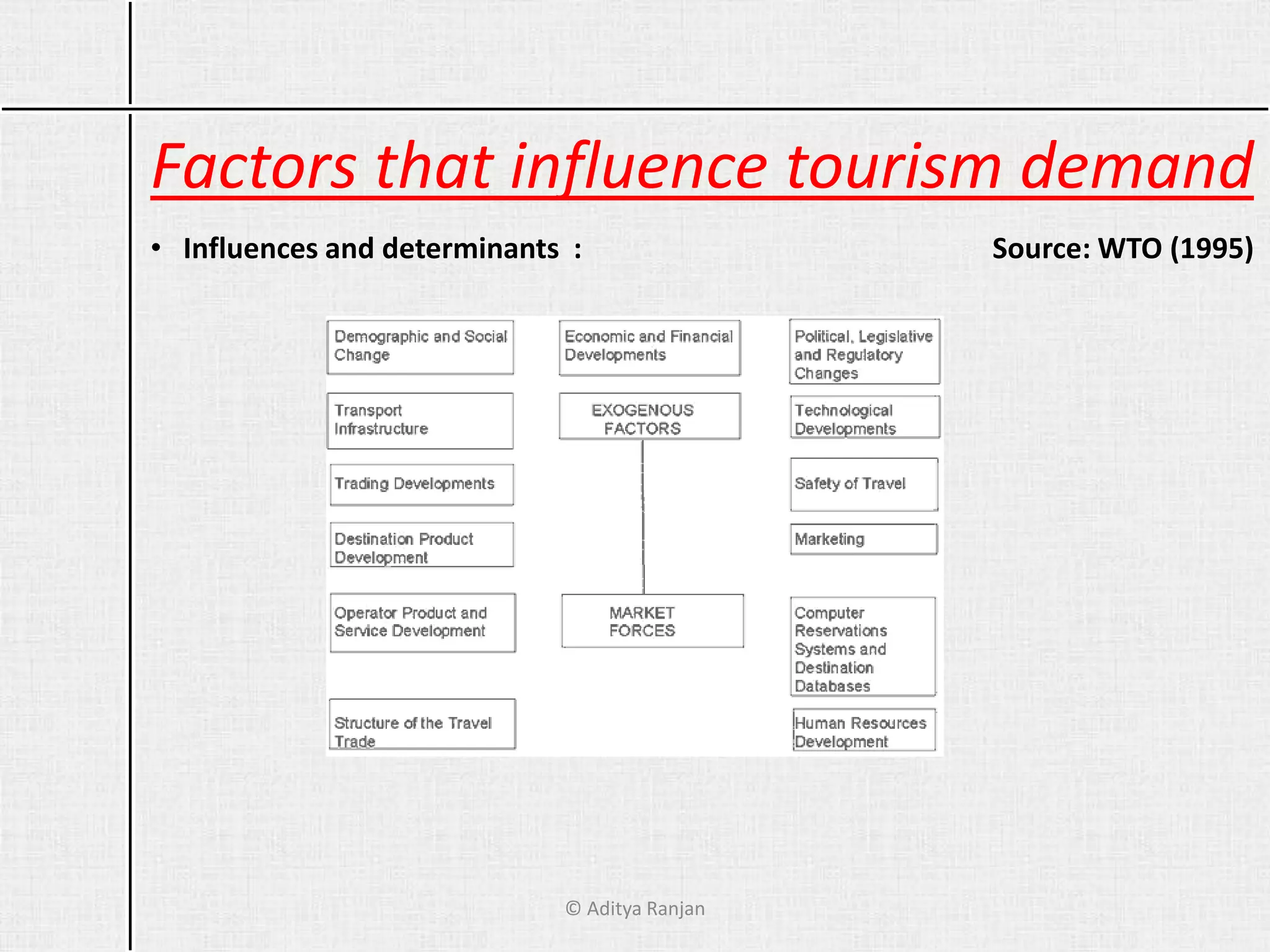Image resolution: width=1270 pixels, height=952 pixels.
Task: Click the 'Transport Infrastructure' box
Action: pos(420,421)
